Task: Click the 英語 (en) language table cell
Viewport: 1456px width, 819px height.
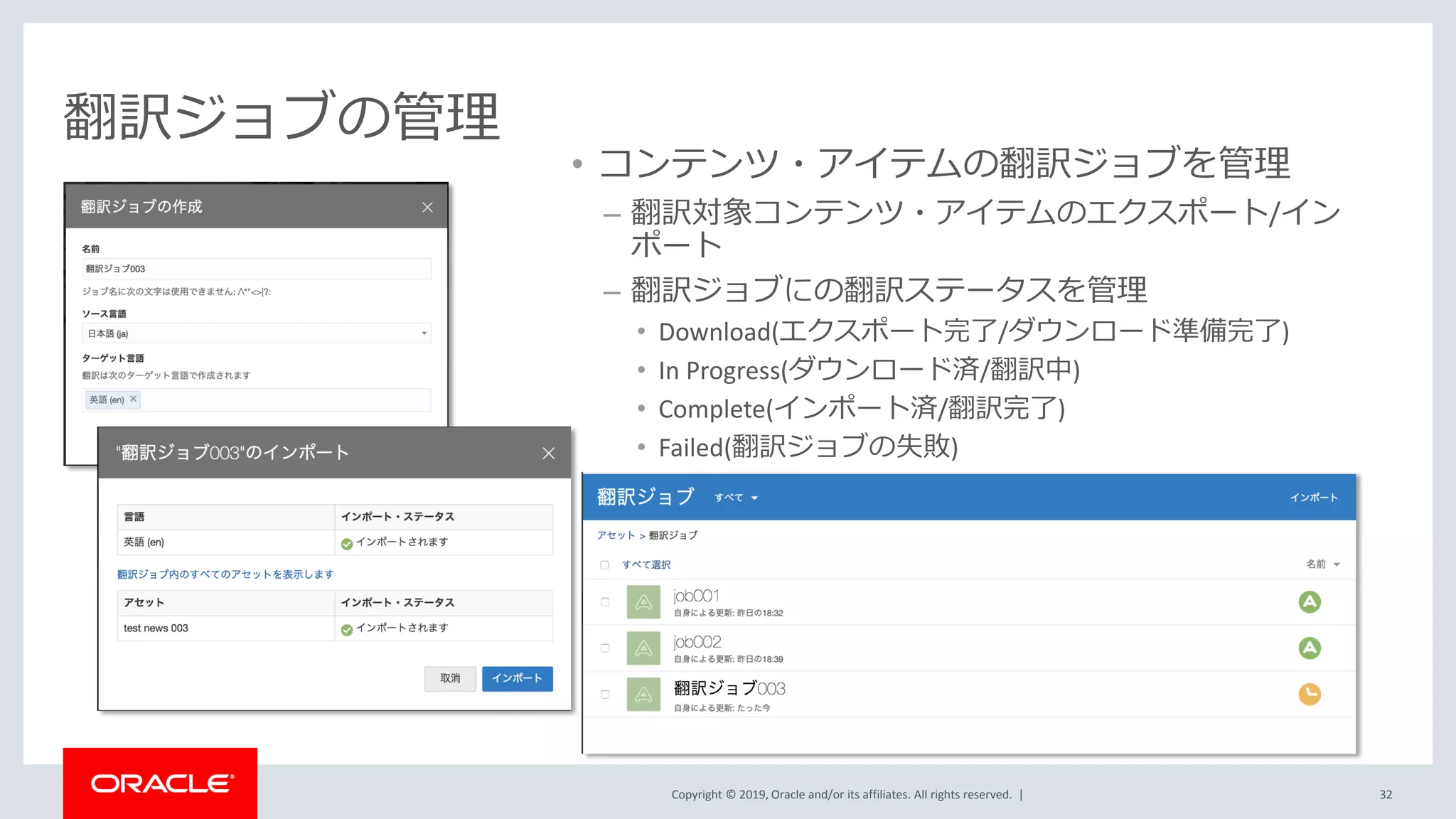Action: pos(225,542)
